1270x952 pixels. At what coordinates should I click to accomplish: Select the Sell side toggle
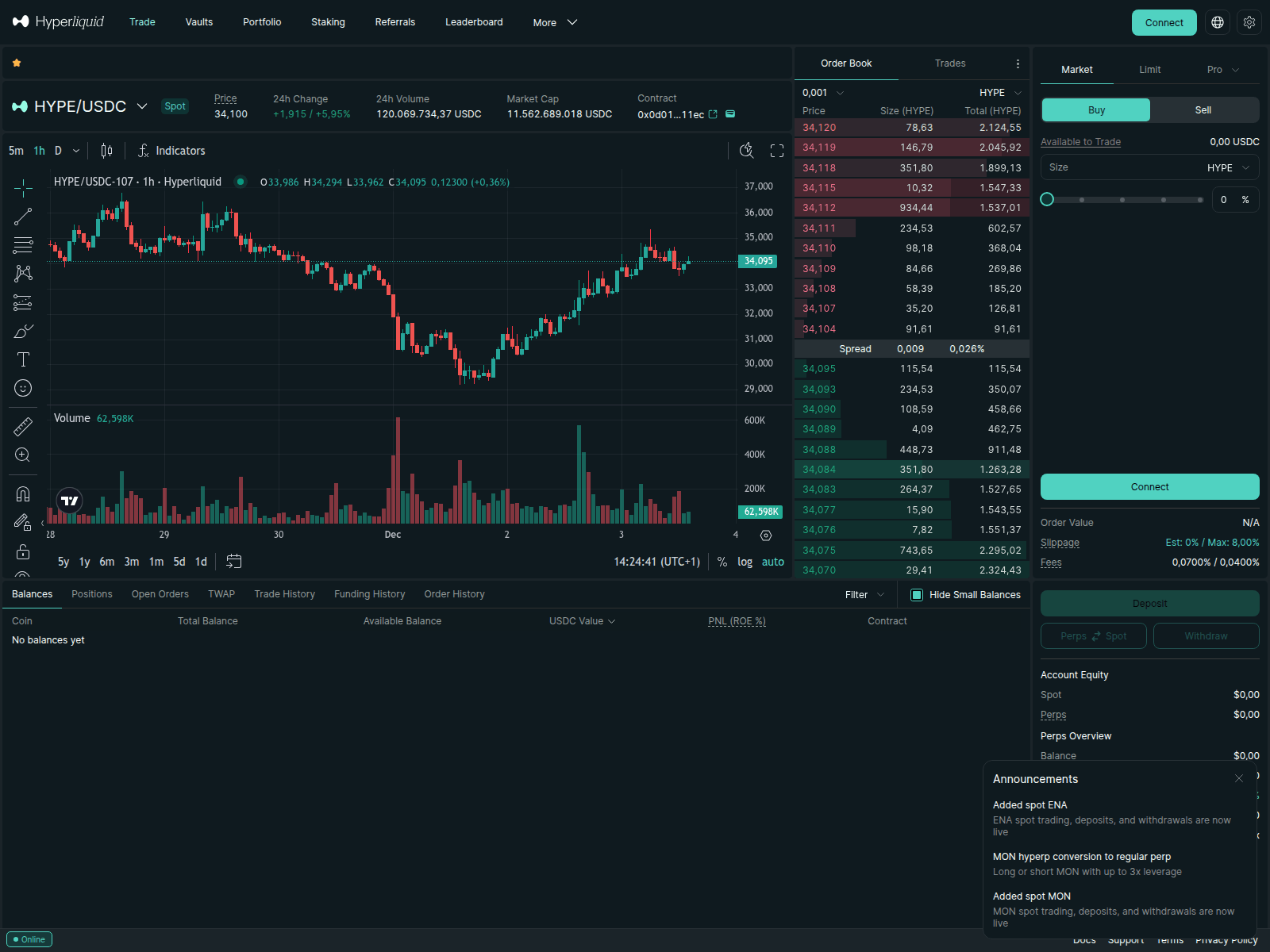pyautogui.click(x=1203, y=110)
